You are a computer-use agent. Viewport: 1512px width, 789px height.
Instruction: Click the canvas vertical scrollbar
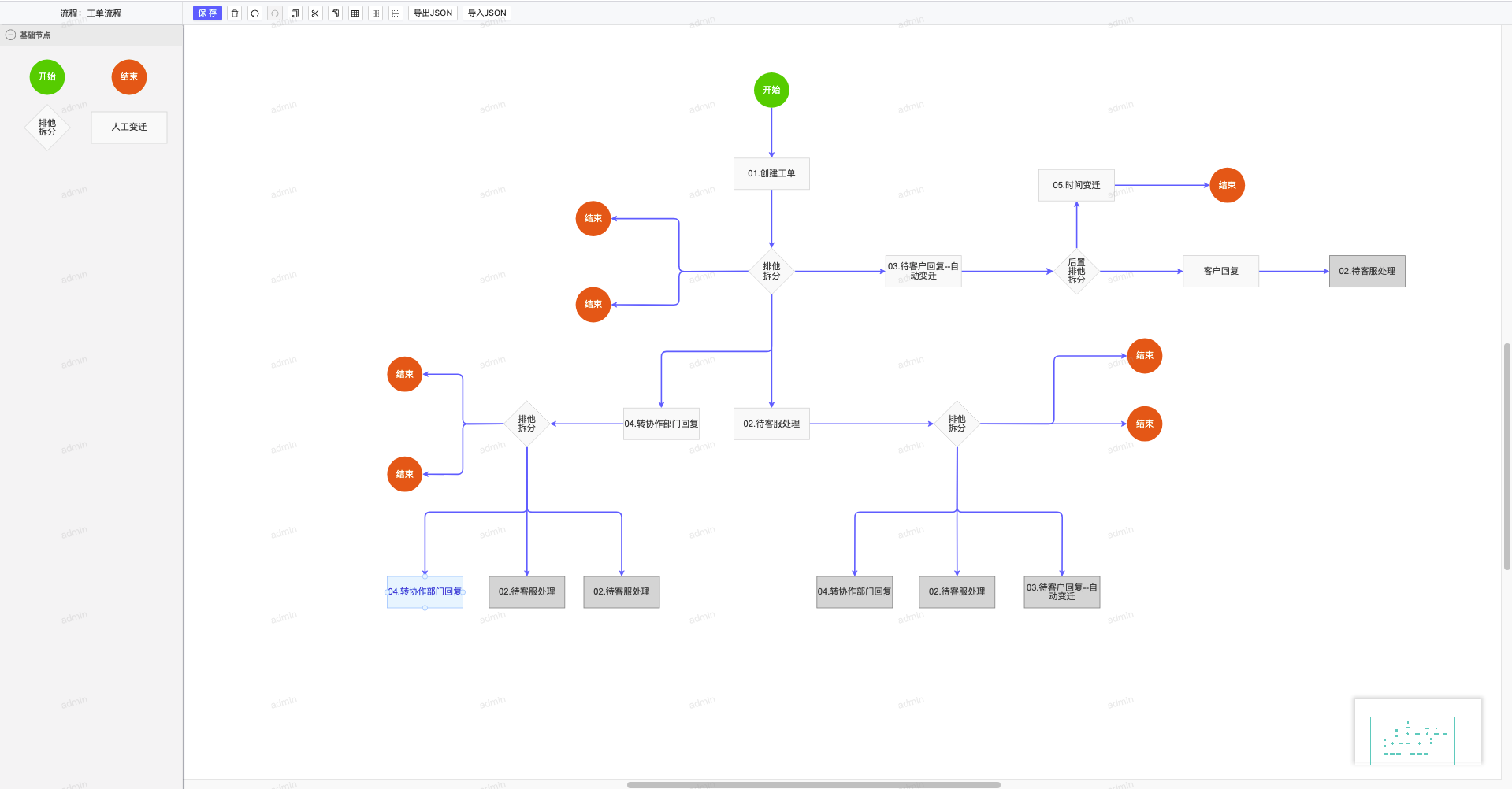[1506, 456]
